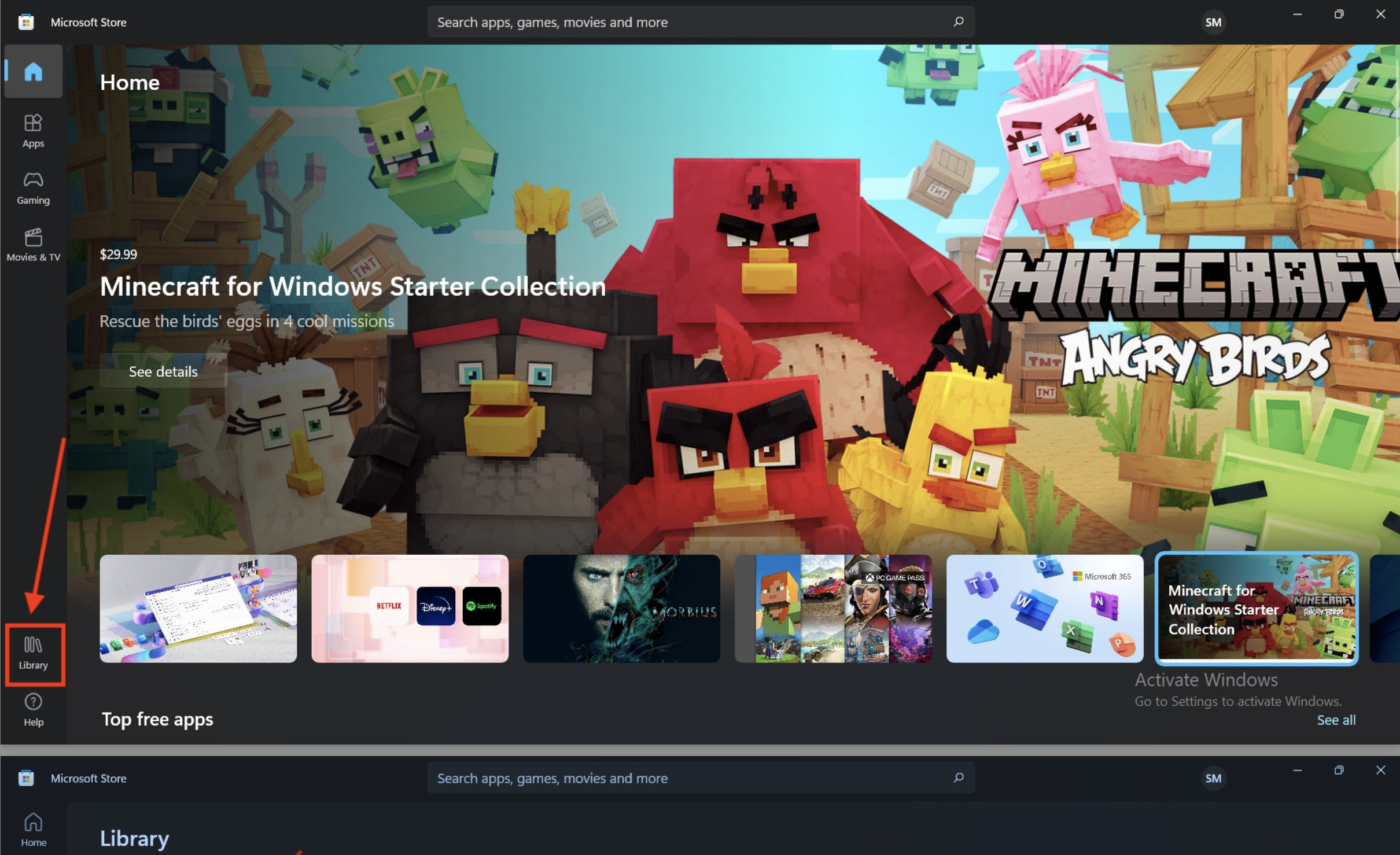1400x855 pixels.
Task: Click the Top free apps heading
Action: click(157, 719)
